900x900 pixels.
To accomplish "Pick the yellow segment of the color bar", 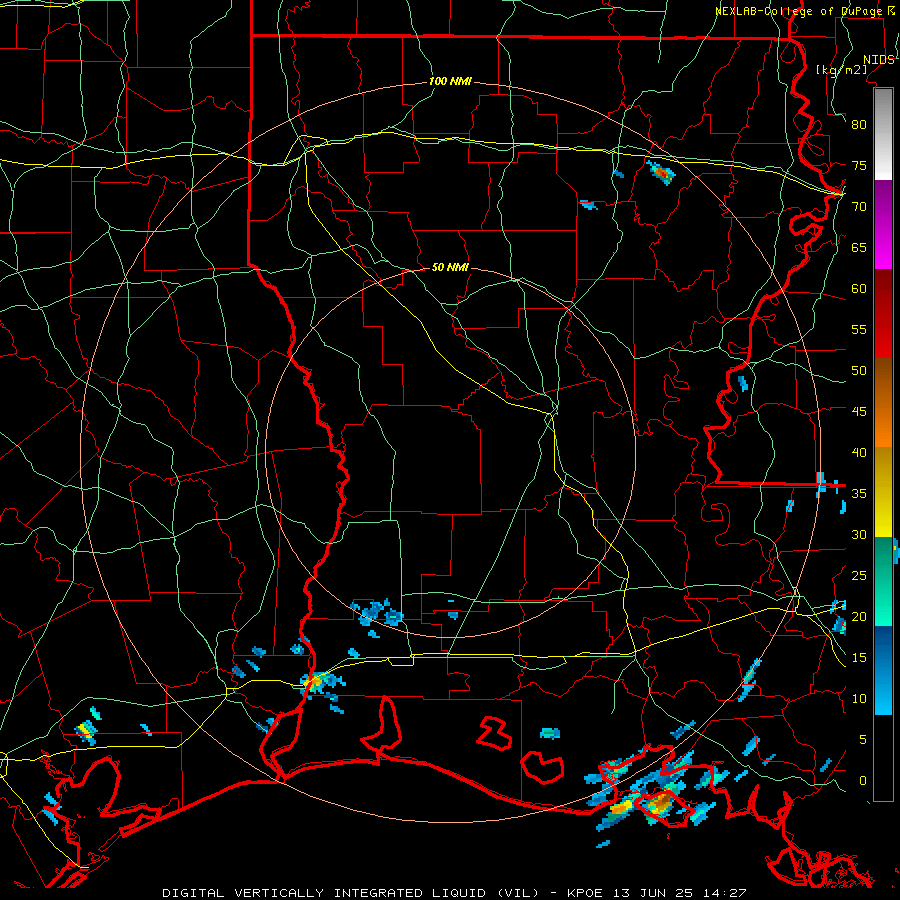I will (883, 492).
